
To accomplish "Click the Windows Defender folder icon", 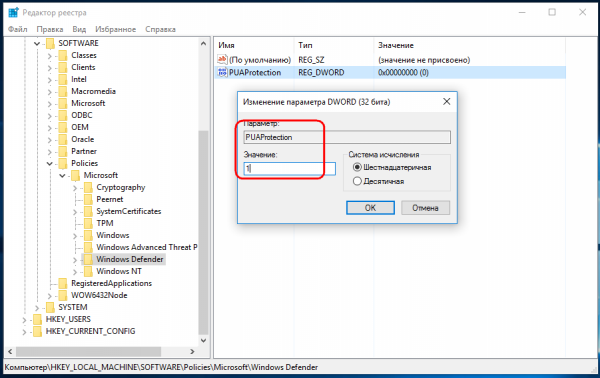I will click(x=88, y=259).
